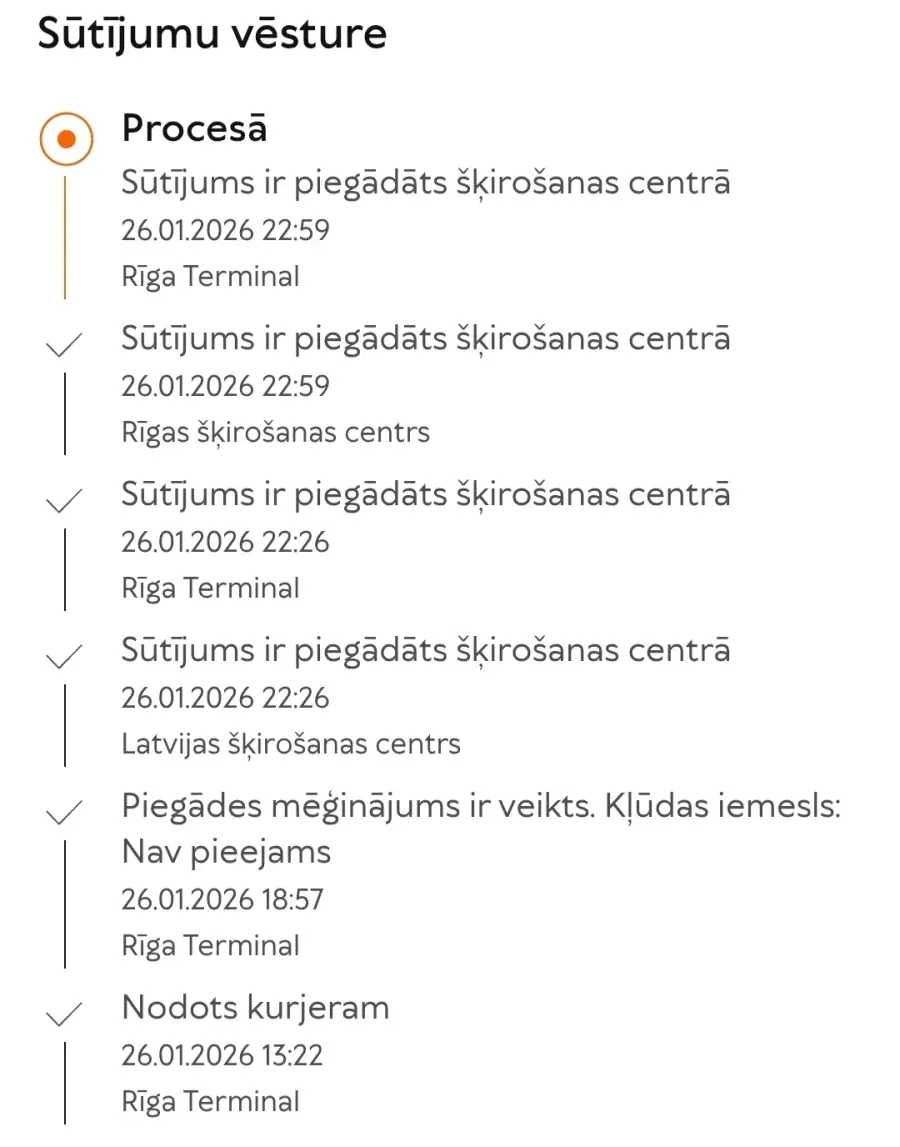The height and width of the screenshot is (1147, 900).
Task: Select the 26.01.2026 18:57 timestamp
Action: point(222,899)
